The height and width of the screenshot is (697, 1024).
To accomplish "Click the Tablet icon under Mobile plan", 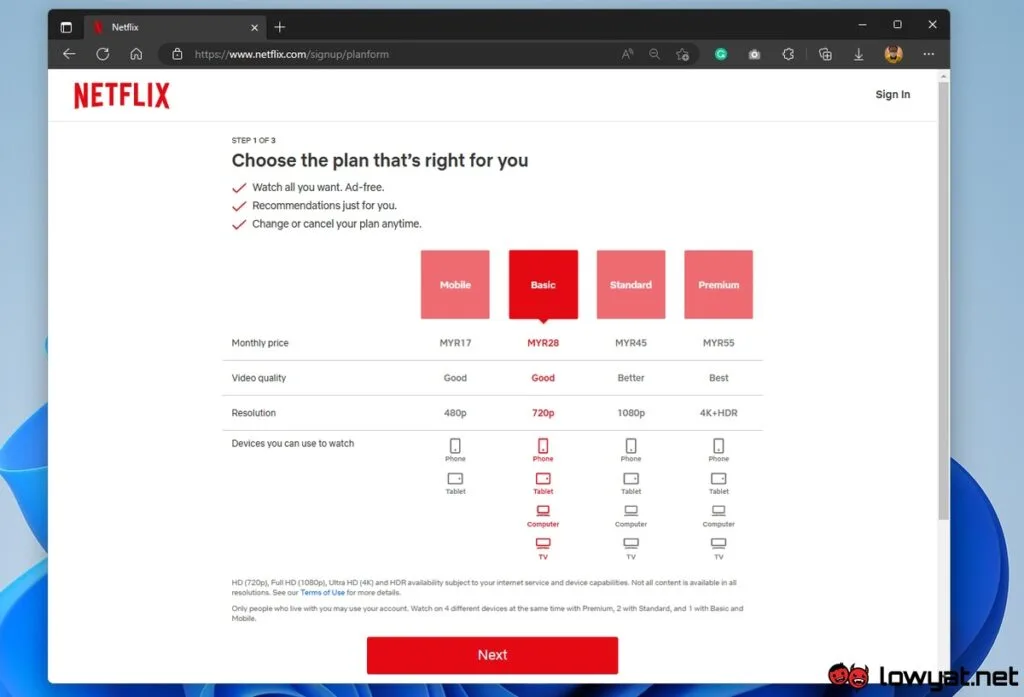I will point(455,479).
